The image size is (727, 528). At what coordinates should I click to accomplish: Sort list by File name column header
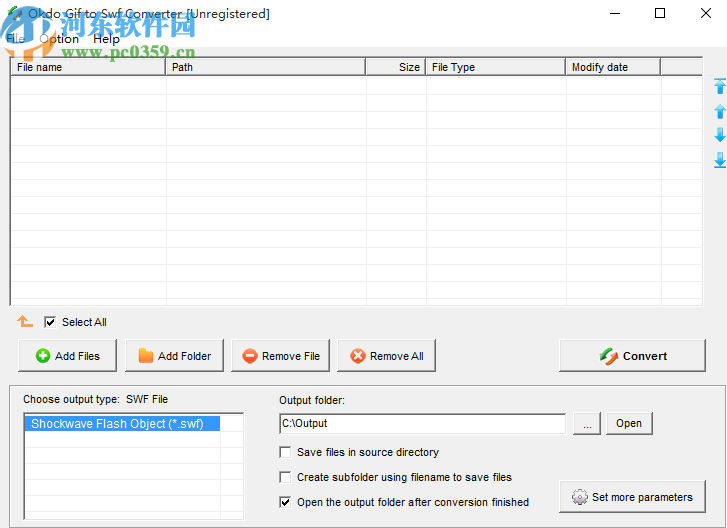pyautogui.click(x=88, y=67)
